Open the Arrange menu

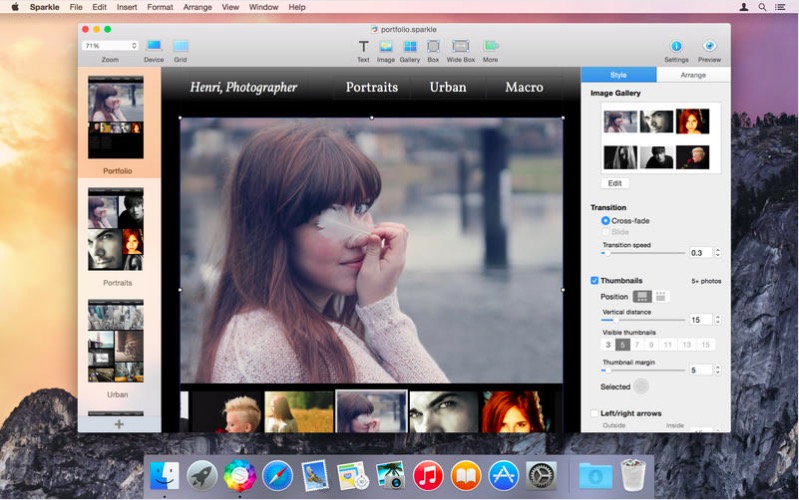[197, 7]
